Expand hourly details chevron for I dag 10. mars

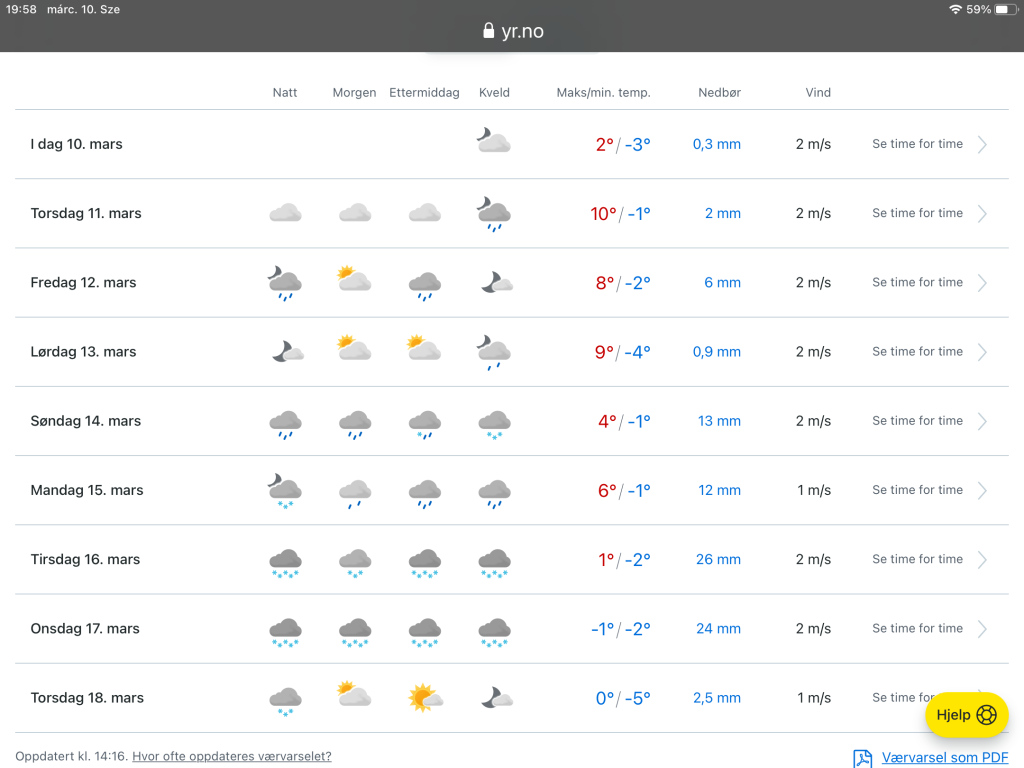click(x=982, y=144)
